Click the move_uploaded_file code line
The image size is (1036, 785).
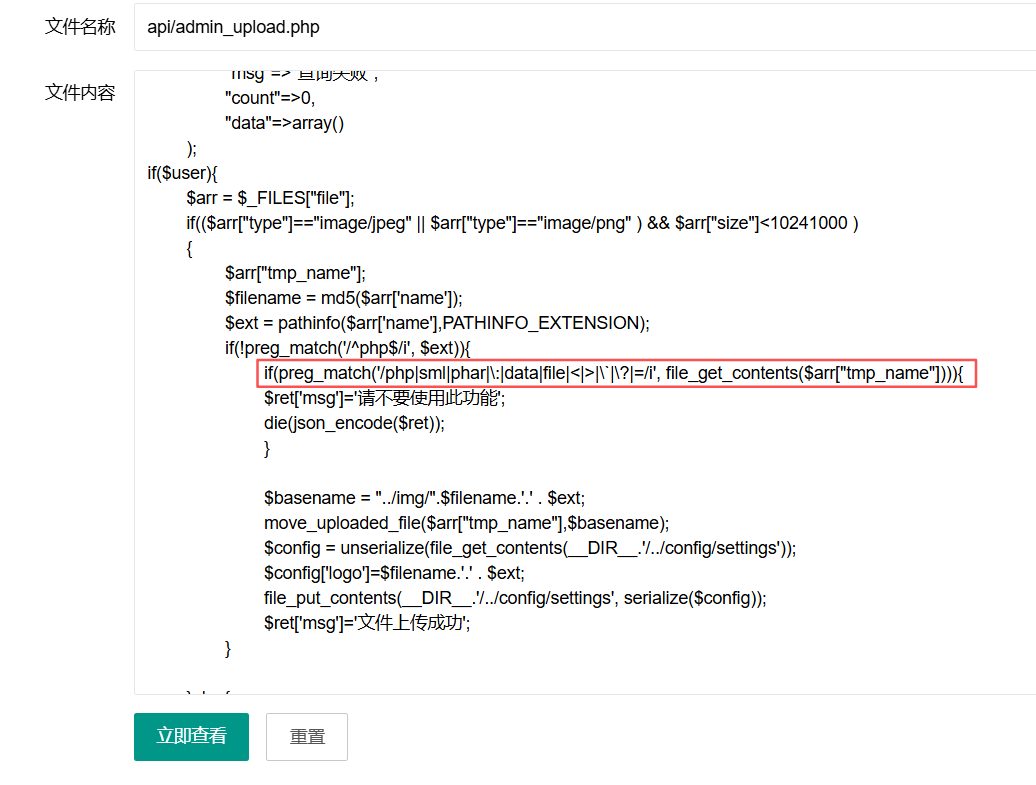click(x=466, y=523)
